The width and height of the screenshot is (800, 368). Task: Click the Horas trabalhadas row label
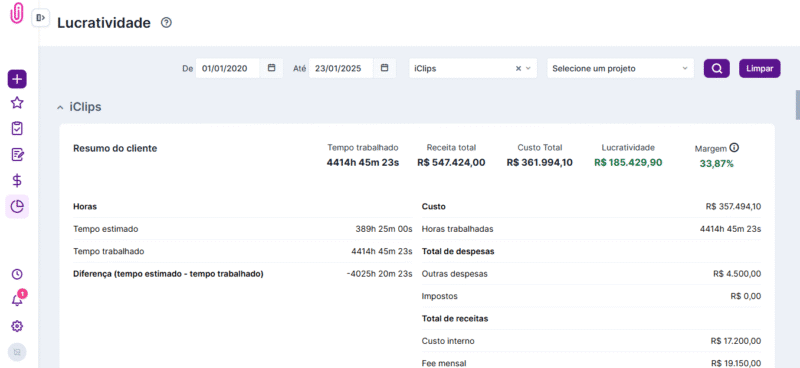(458, 229)
